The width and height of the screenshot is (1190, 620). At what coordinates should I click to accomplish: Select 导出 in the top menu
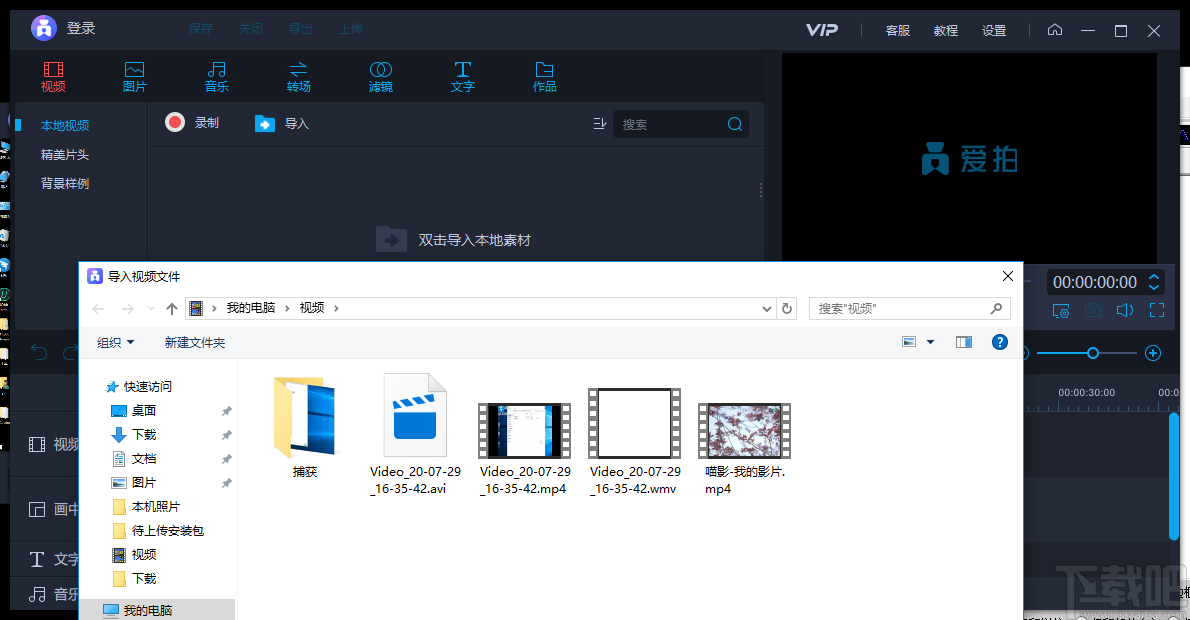click(300, 28)
